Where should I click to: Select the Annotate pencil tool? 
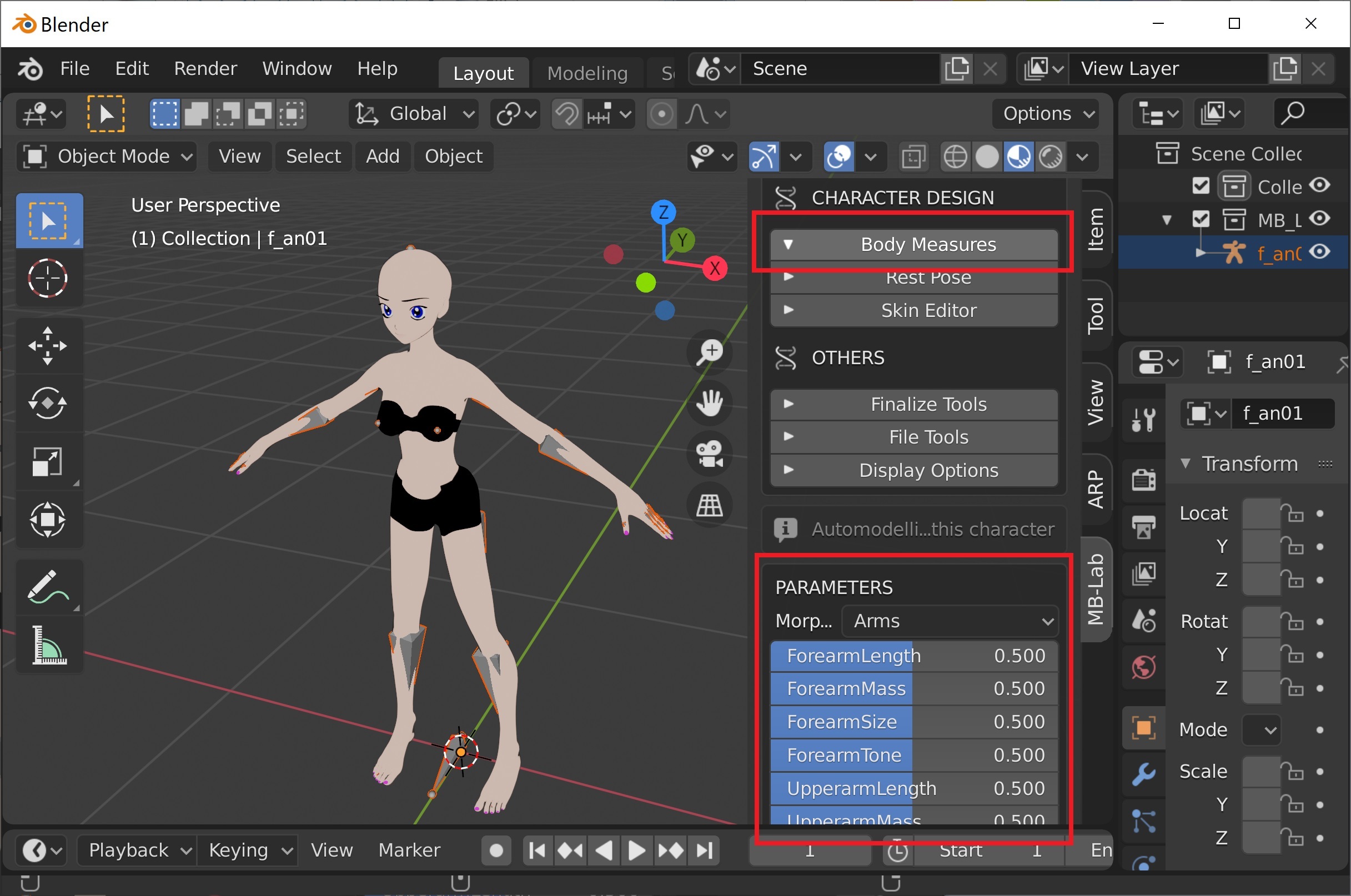tap(48, 587)
